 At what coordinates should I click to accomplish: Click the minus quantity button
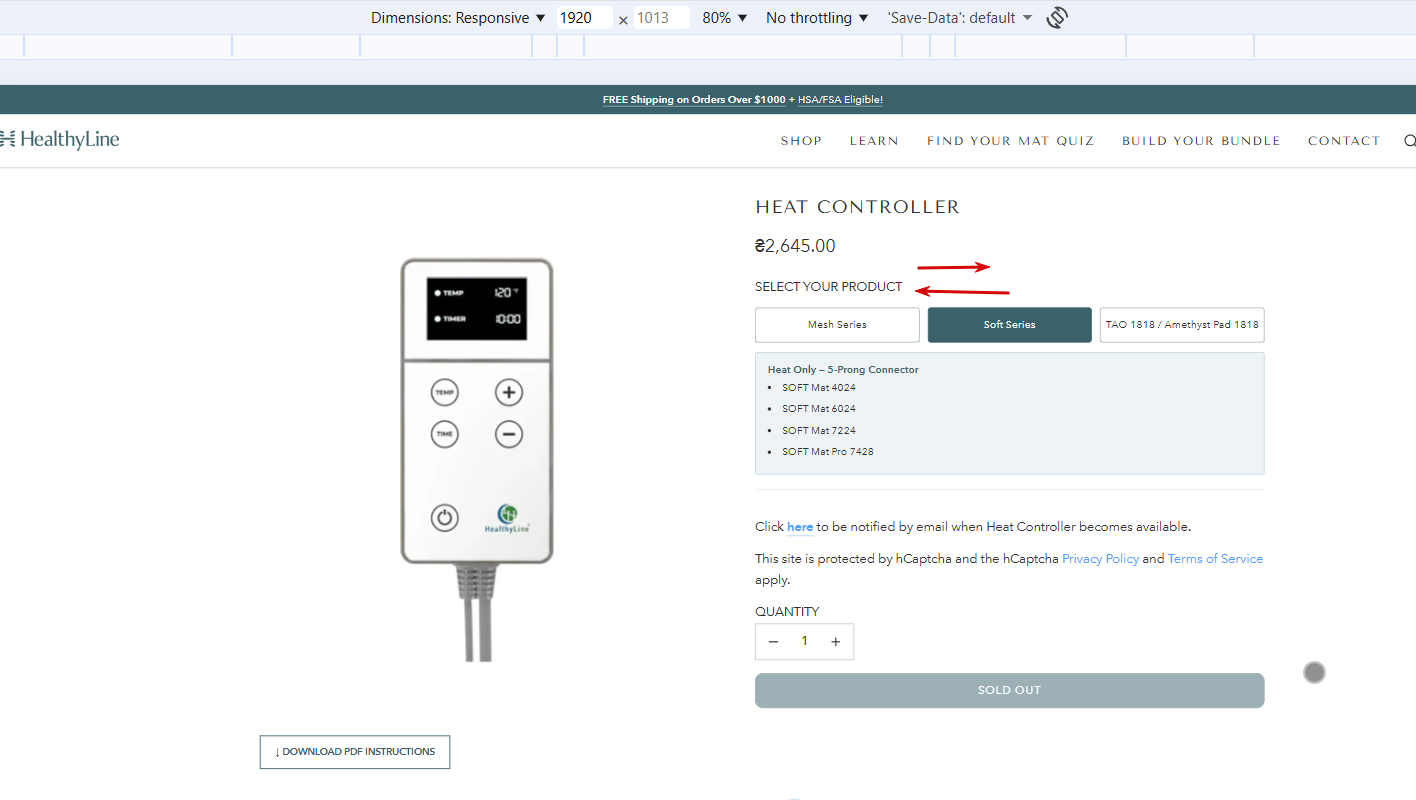tap(773, 642)
